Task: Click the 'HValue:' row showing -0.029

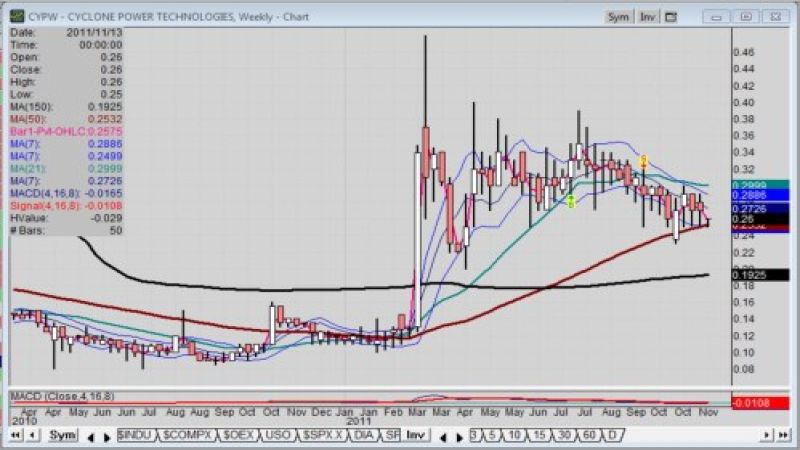Action: click(x=66, y=218)
